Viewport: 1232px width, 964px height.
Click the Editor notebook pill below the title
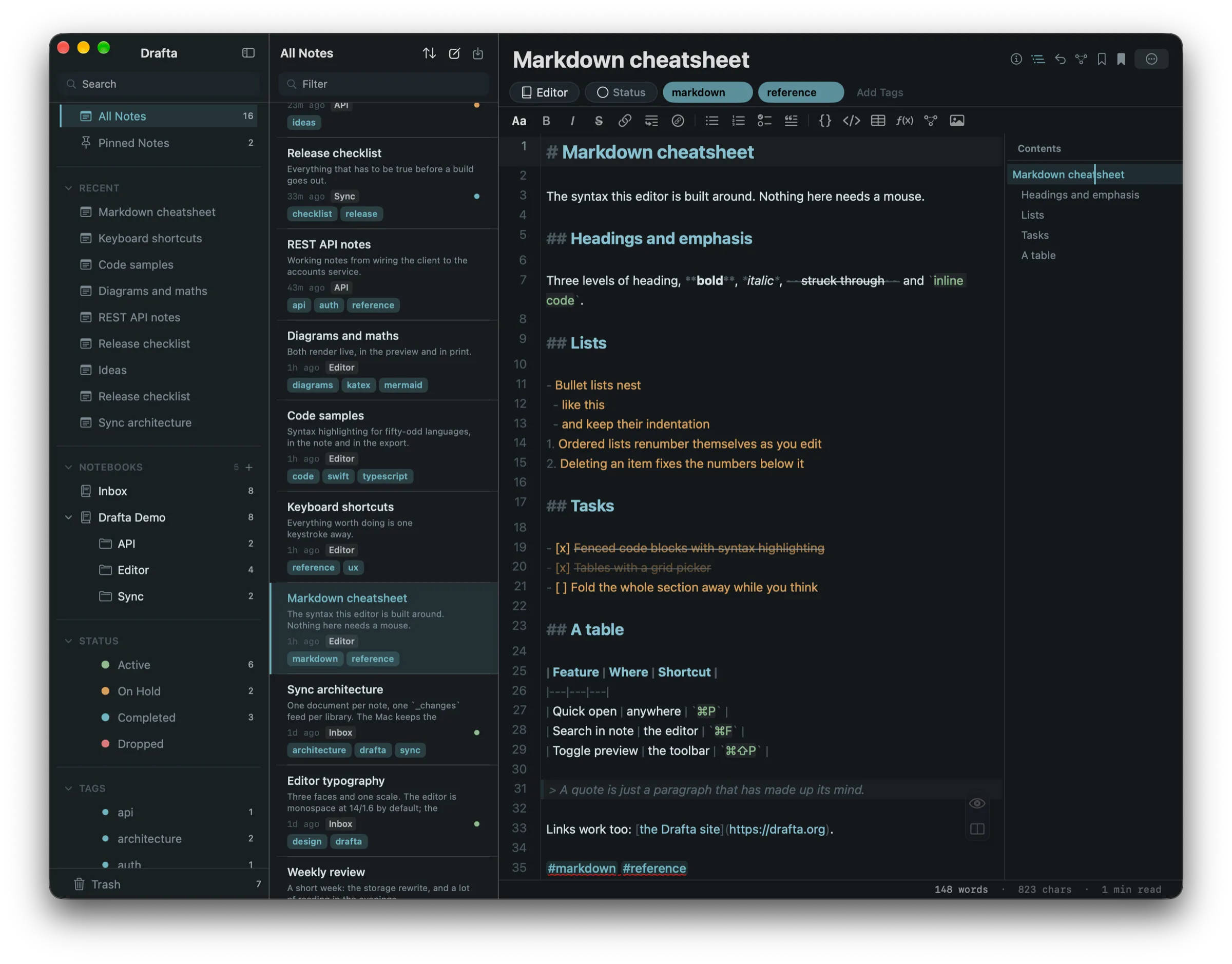click(x=544, y=92)
